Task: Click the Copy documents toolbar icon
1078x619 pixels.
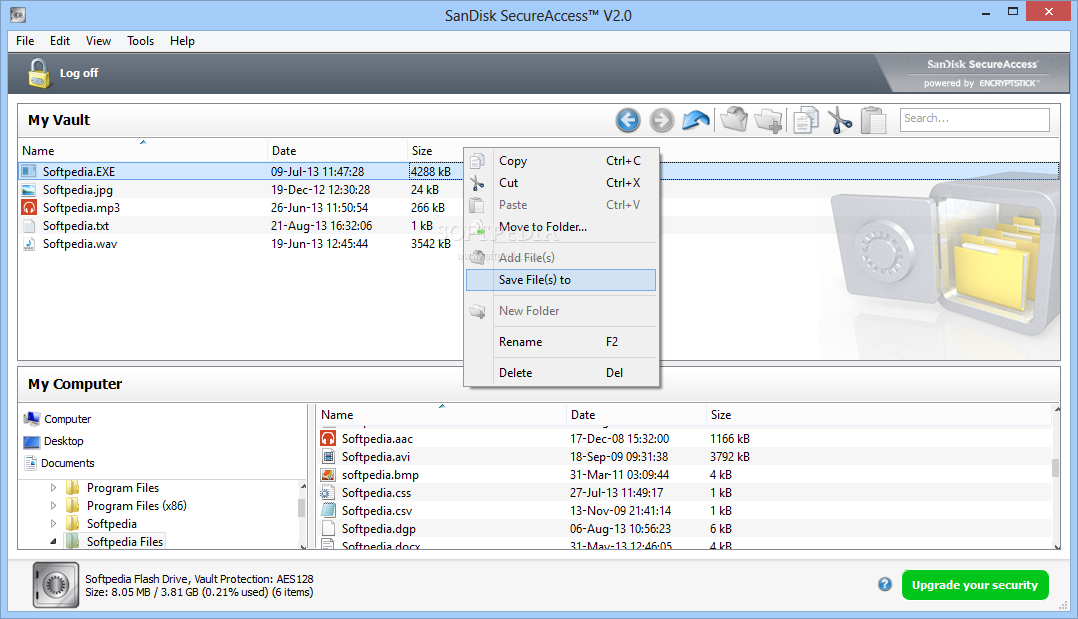Action: click(x=805, y=120)
